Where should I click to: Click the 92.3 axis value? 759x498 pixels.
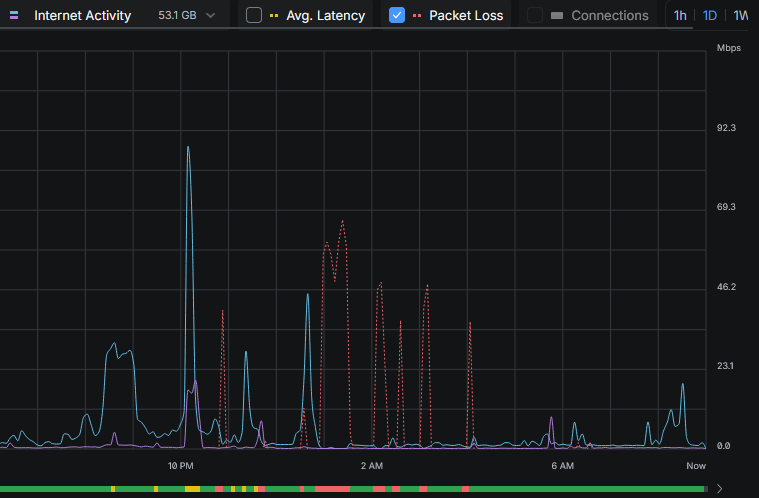726,128
